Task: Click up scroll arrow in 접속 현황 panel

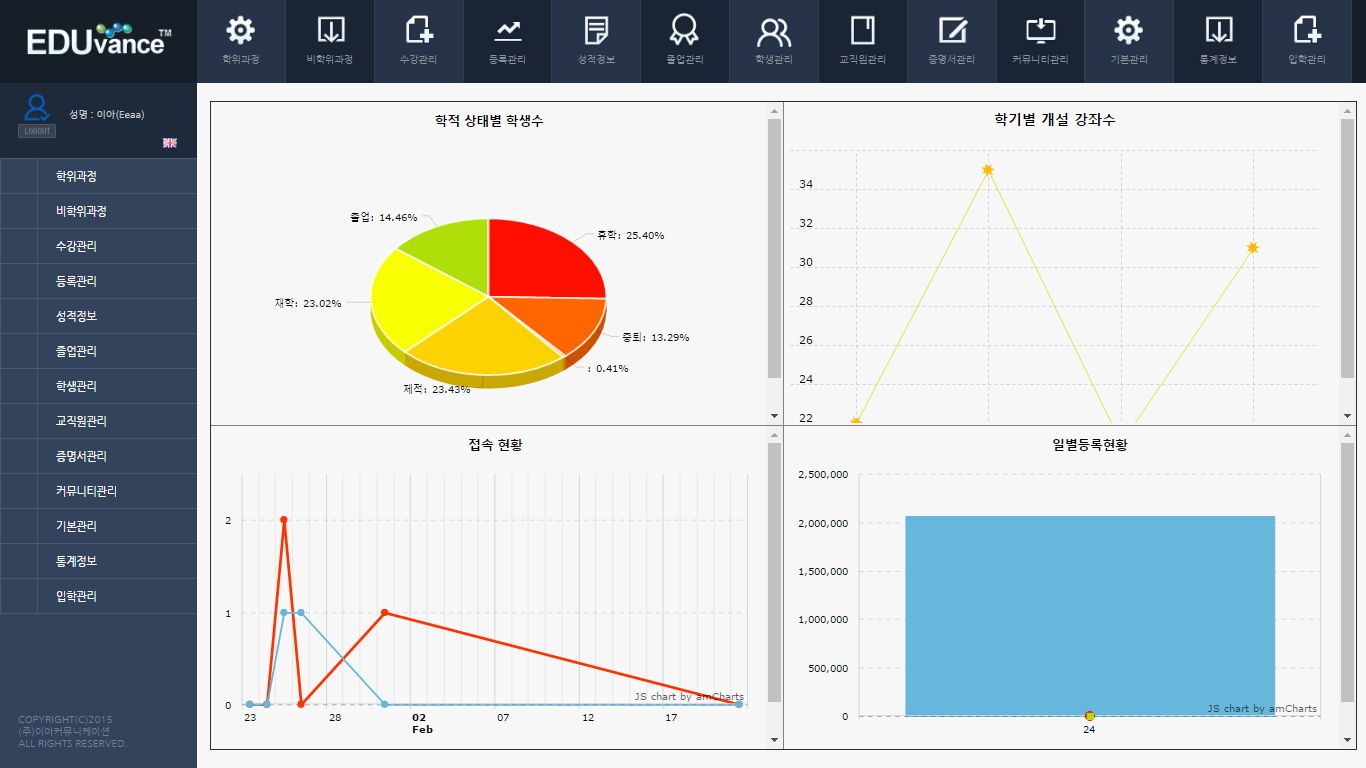Action: point(773,435)
